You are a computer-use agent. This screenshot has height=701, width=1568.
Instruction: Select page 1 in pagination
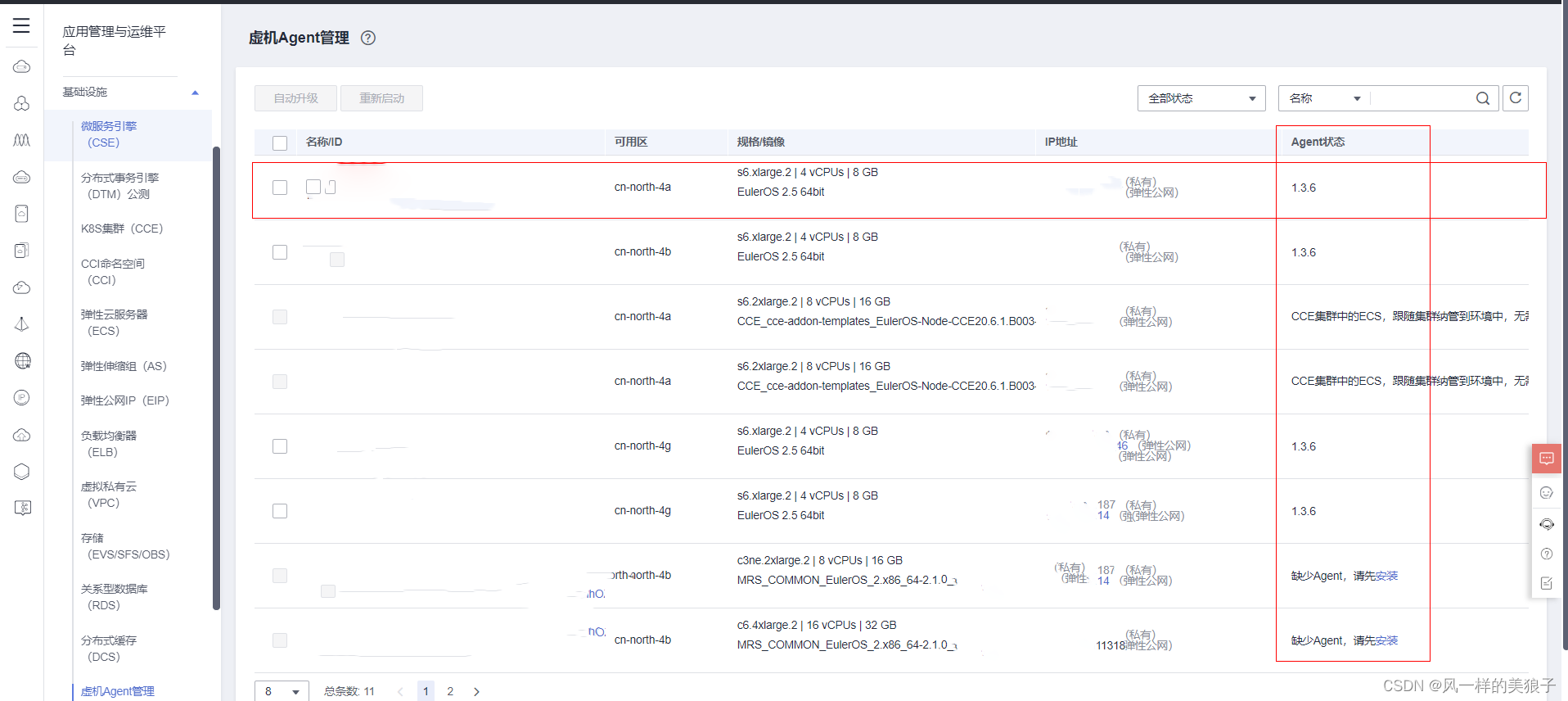point(426,691)
